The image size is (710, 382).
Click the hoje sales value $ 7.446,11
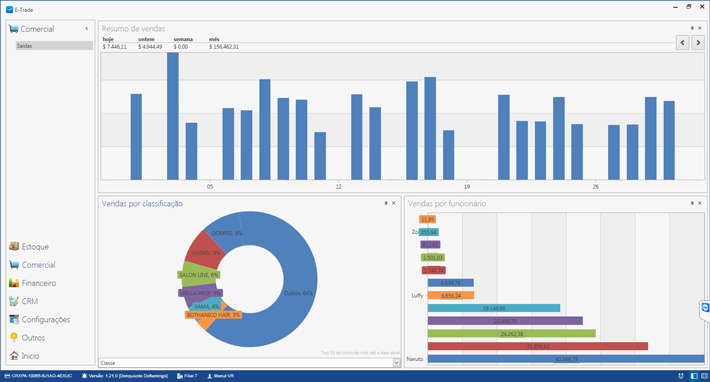(x=115, y=47)
